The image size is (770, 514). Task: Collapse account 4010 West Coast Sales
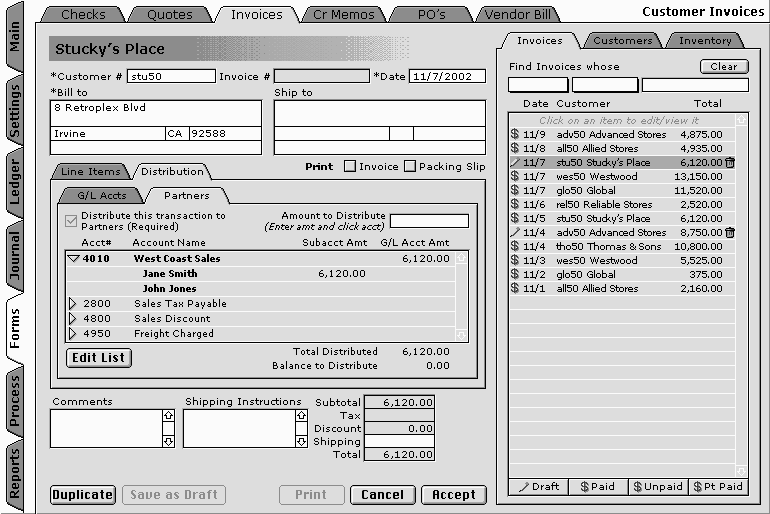coord(74,258)
